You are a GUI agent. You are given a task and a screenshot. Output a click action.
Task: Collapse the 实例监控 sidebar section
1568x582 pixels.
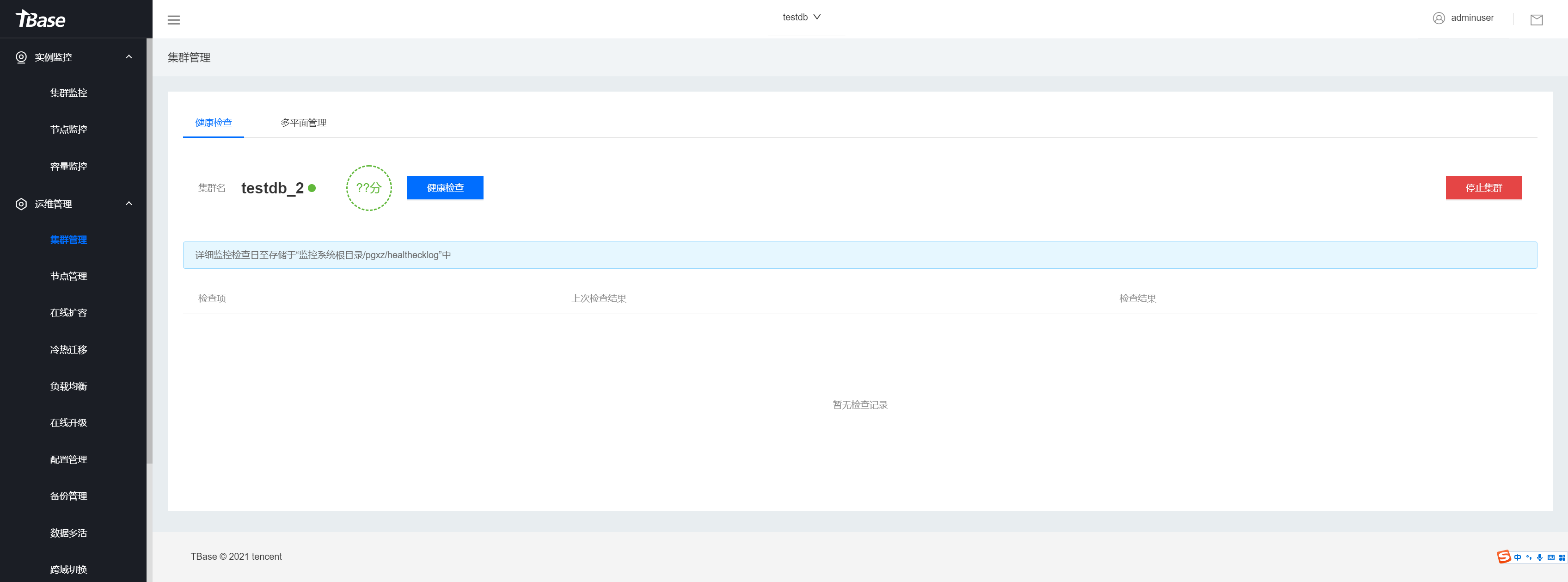point(129,57)
